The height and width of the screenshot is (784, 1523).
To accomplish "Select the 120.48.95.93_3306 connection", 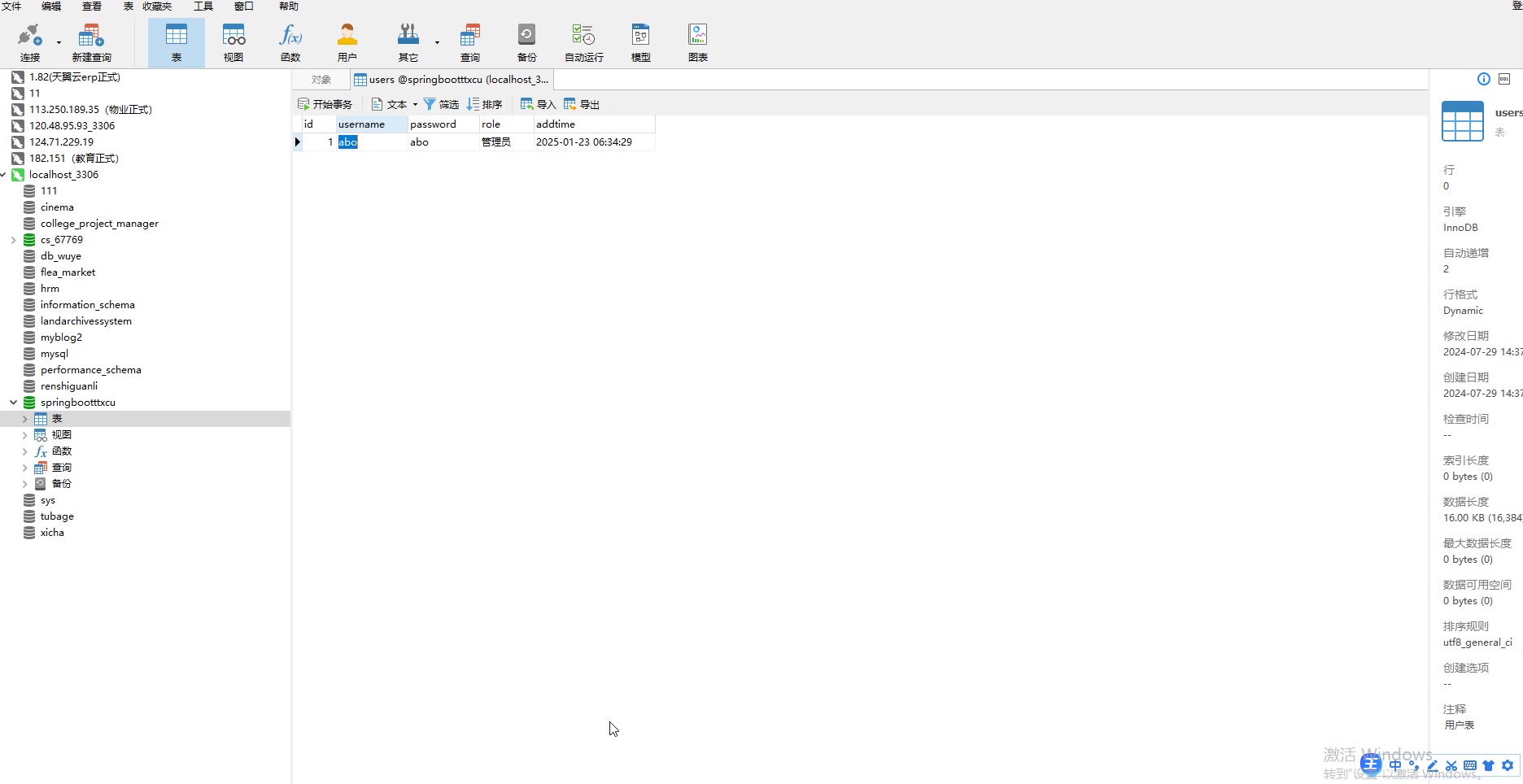I will pyautogui.click(x=72, y=126).
